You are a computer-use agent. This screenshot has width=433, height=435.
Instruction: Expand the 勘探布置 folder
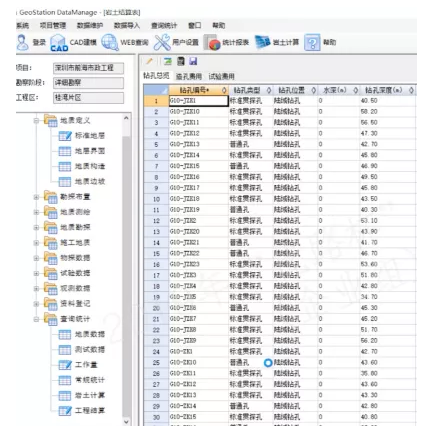[x=36, y=197]
